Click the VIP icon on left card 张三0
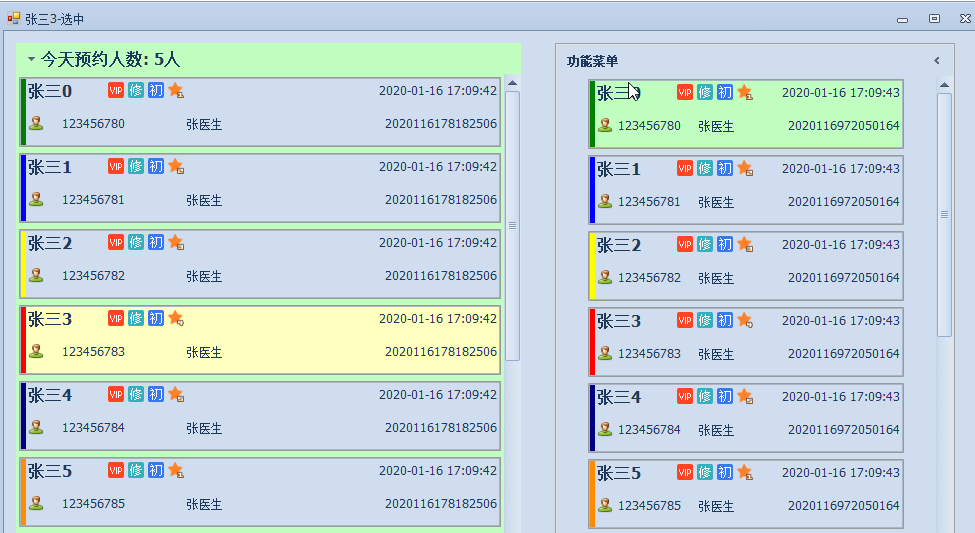 pos(116,90)
